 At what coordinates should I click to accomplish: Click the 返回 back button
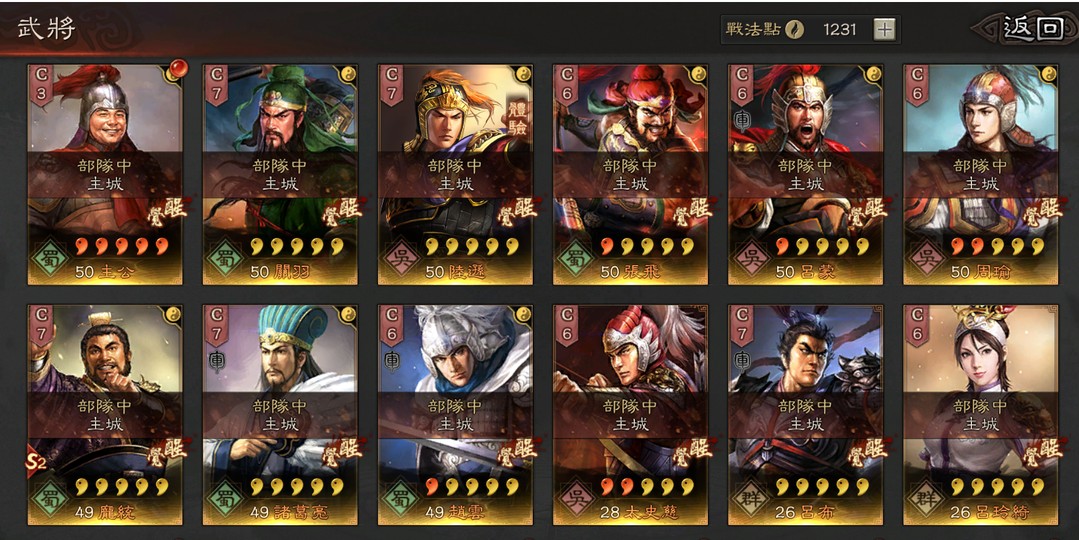click(1034, 28)
